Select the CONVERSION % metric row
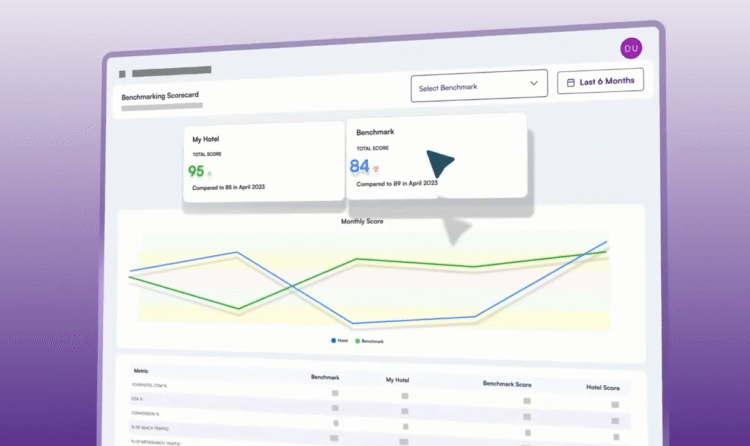The height and width of the screenshot is (446, 750). click(379, 422)
